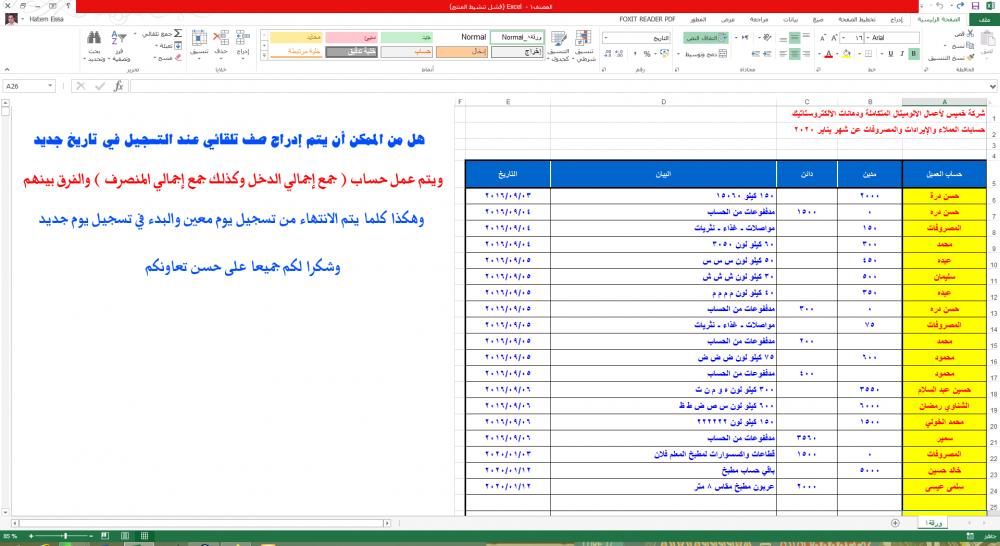
Task: Apply the pink Bad cell style
Action: click(x=351, y=37)
